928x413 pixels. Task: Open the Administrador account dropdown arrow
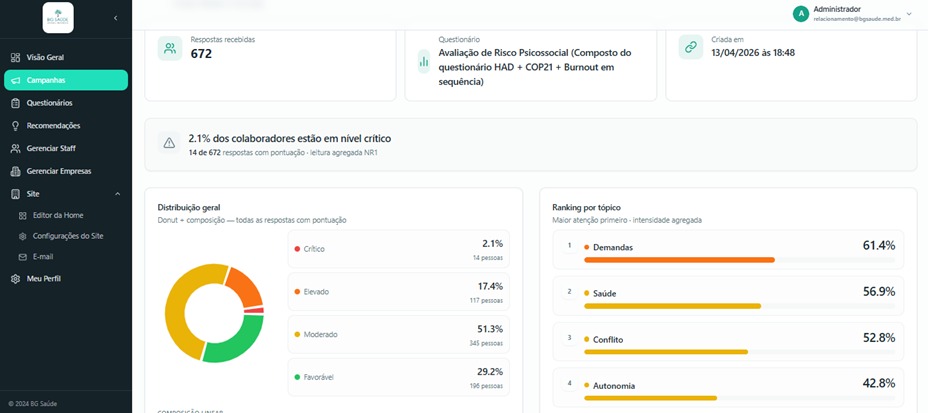click(x=909, y=14)
